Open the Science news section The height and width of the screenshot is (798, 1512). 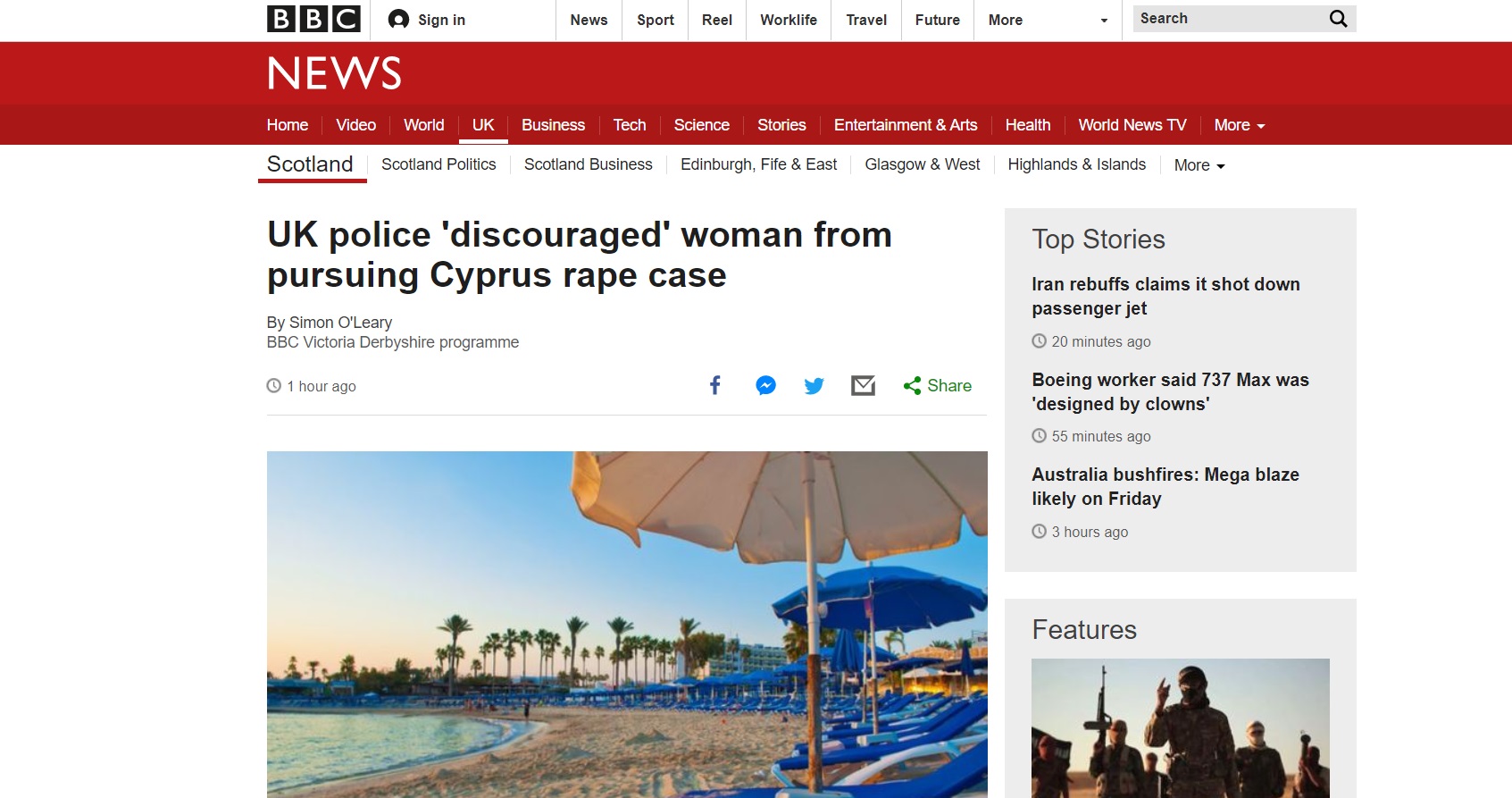click(x=701, y=125)
